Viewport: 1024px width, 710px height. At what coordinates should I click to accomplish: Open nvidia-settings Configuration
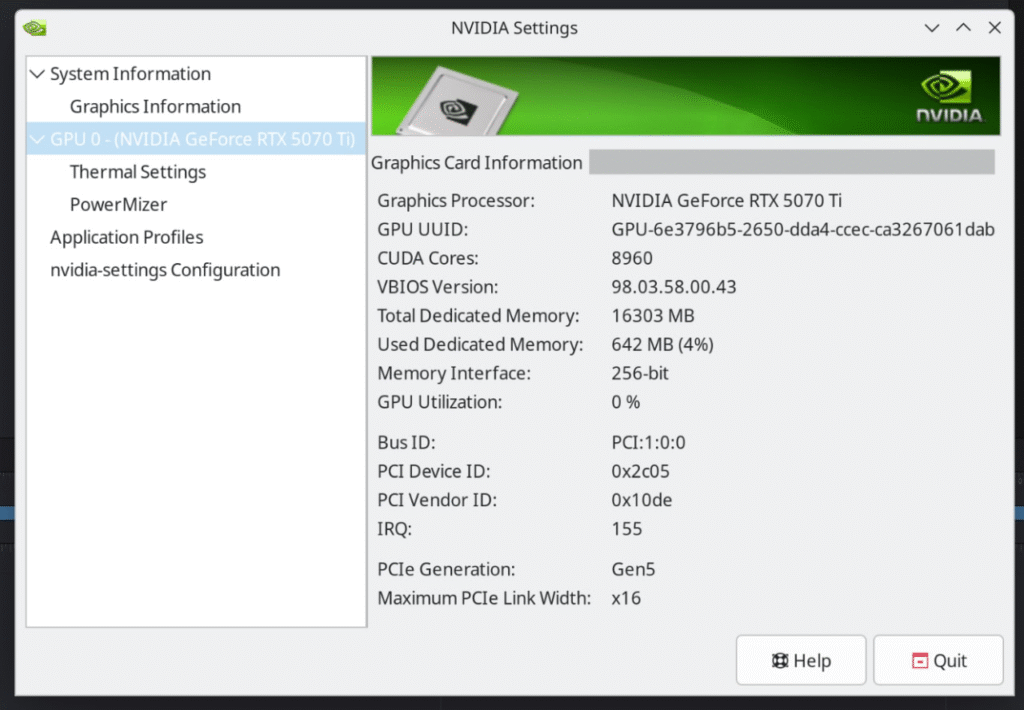[x=165, y=270]
